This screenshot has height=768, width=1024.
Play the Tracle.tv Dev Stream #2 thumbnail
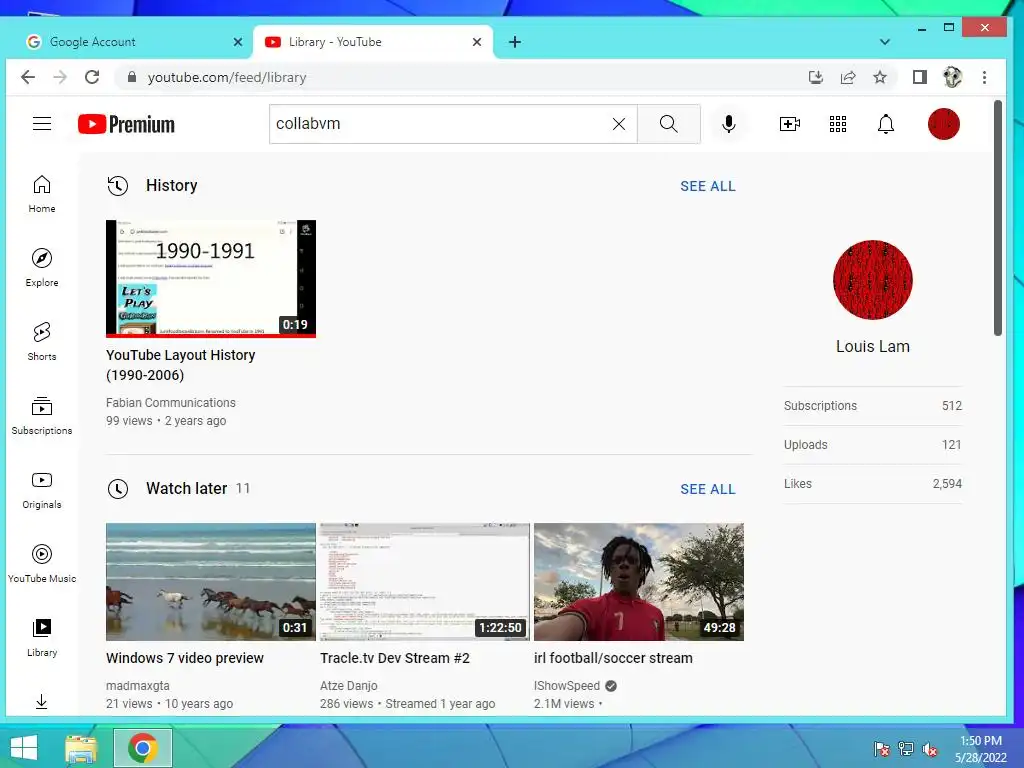point(424,582)
